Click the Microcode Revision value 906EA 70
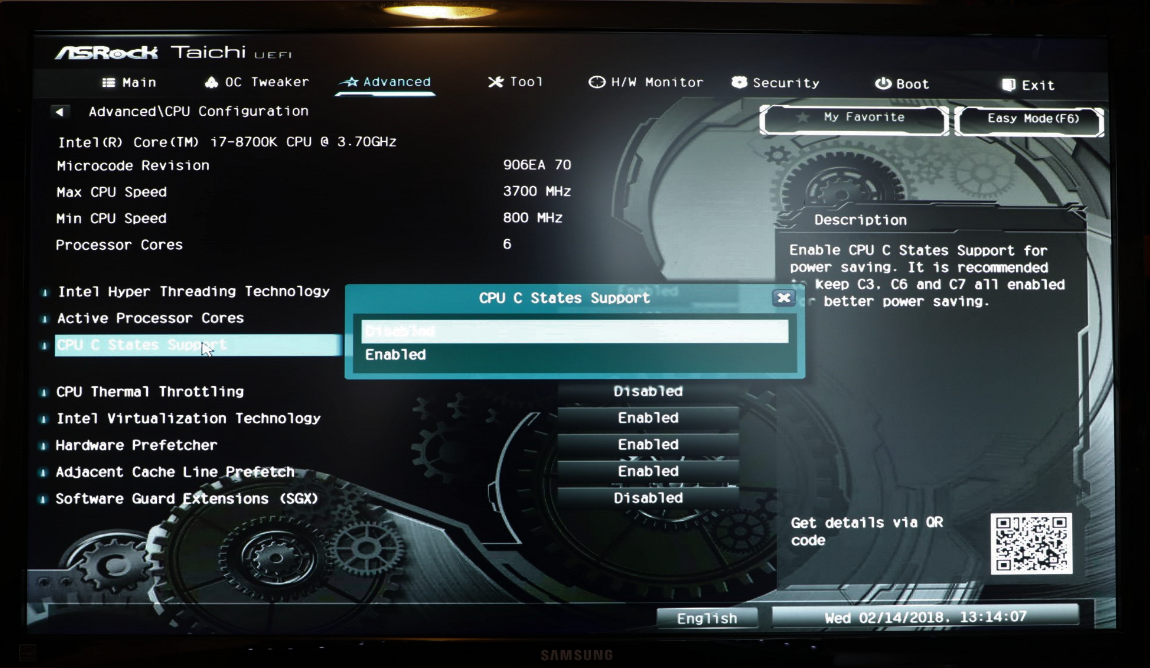Viewport: 1150px width, 668px height. click(537, 165)
